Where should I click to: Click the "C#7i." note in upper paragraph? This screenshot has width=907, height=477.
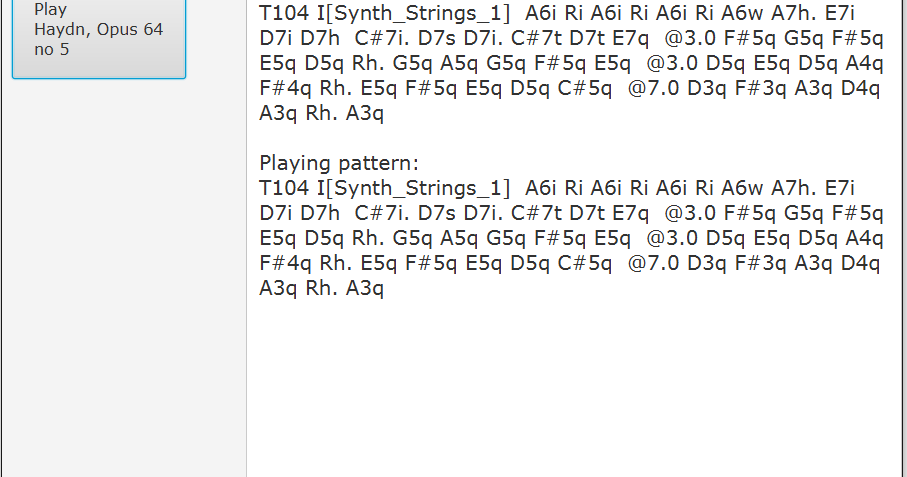[383, 39]
